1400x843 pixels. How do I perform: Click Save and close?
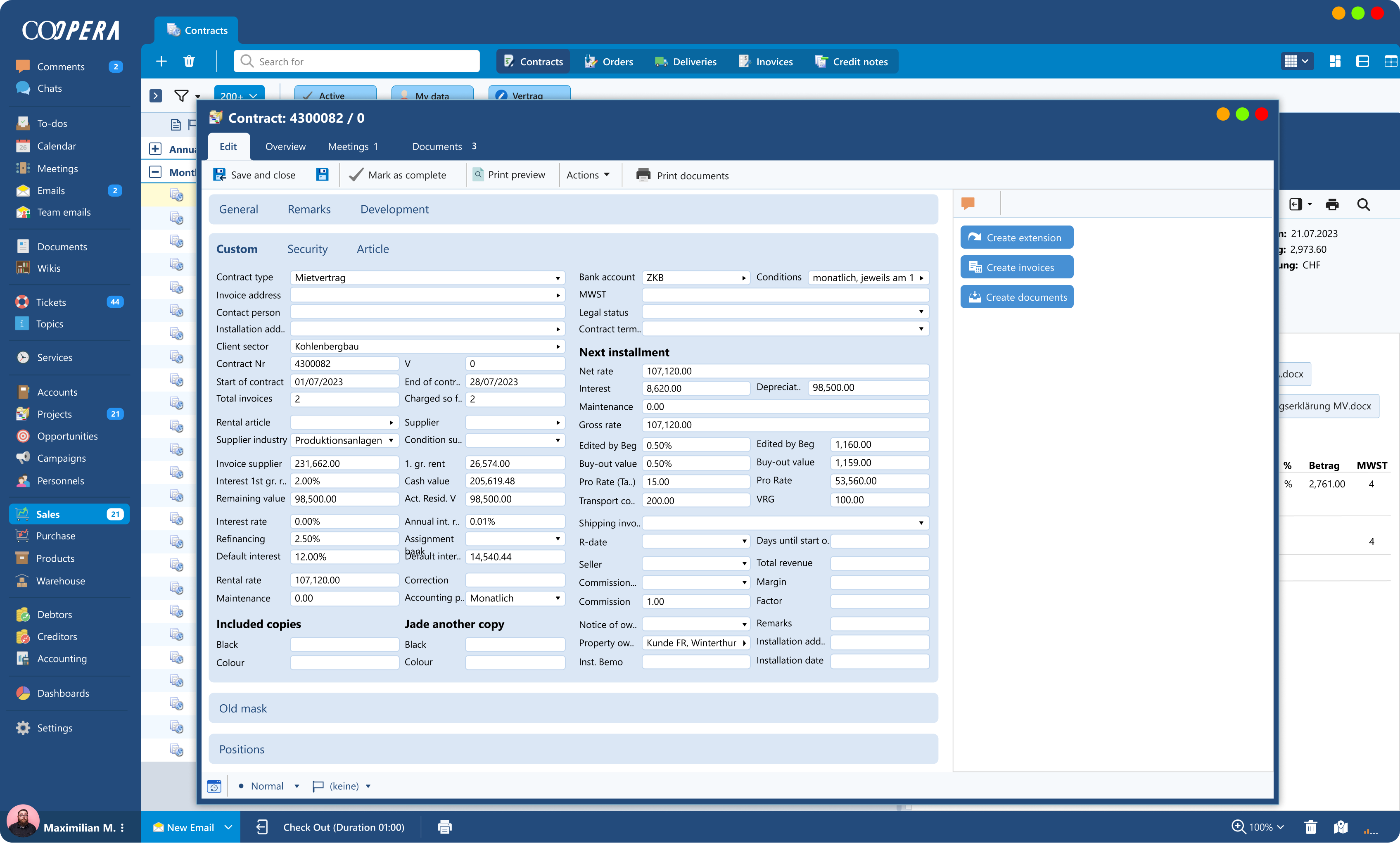254,175
